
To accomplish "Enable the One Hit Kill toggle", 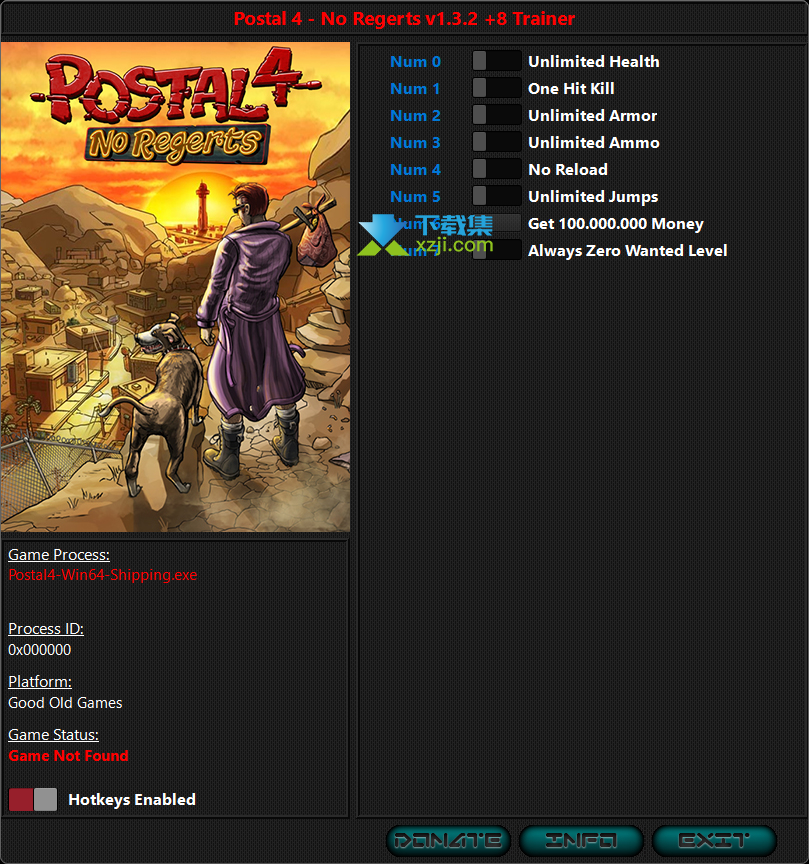I will tap(497, 88).
